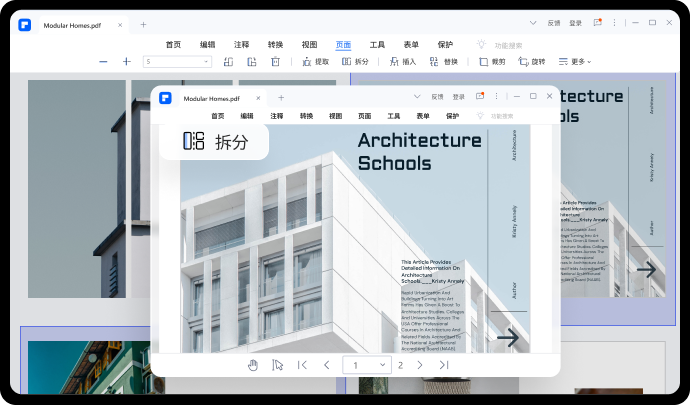Click the large 拆分 split button
690x405 pixels.
(213, 141)
